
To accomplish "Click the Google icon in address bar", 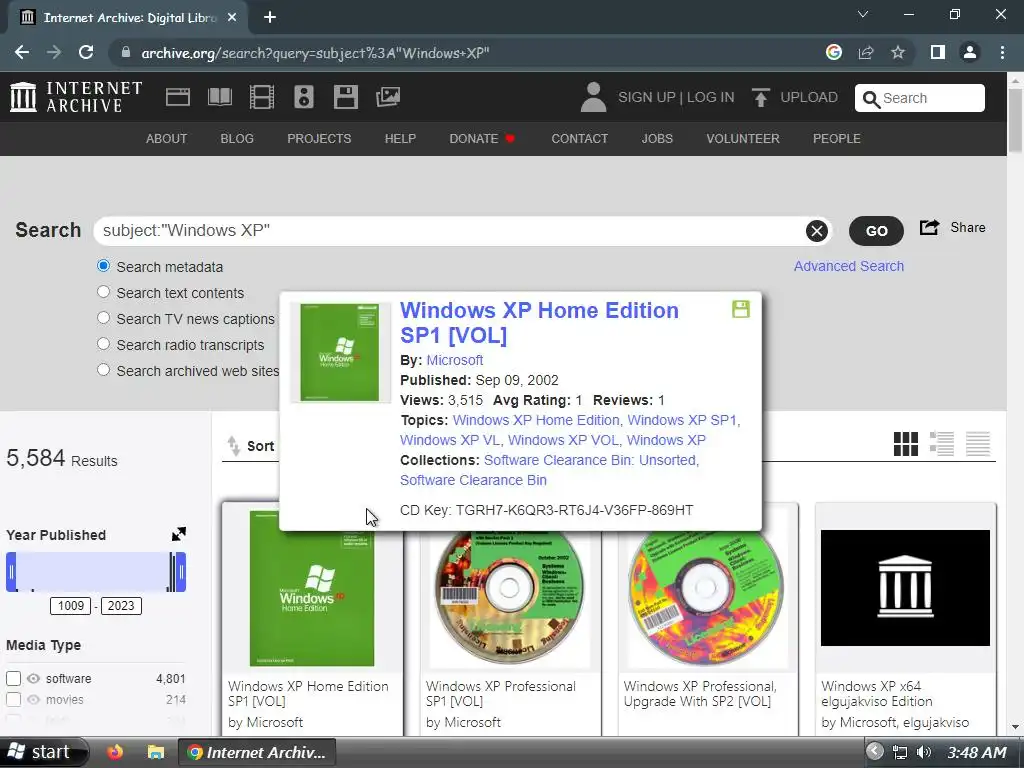I will [x=833, y=52].
